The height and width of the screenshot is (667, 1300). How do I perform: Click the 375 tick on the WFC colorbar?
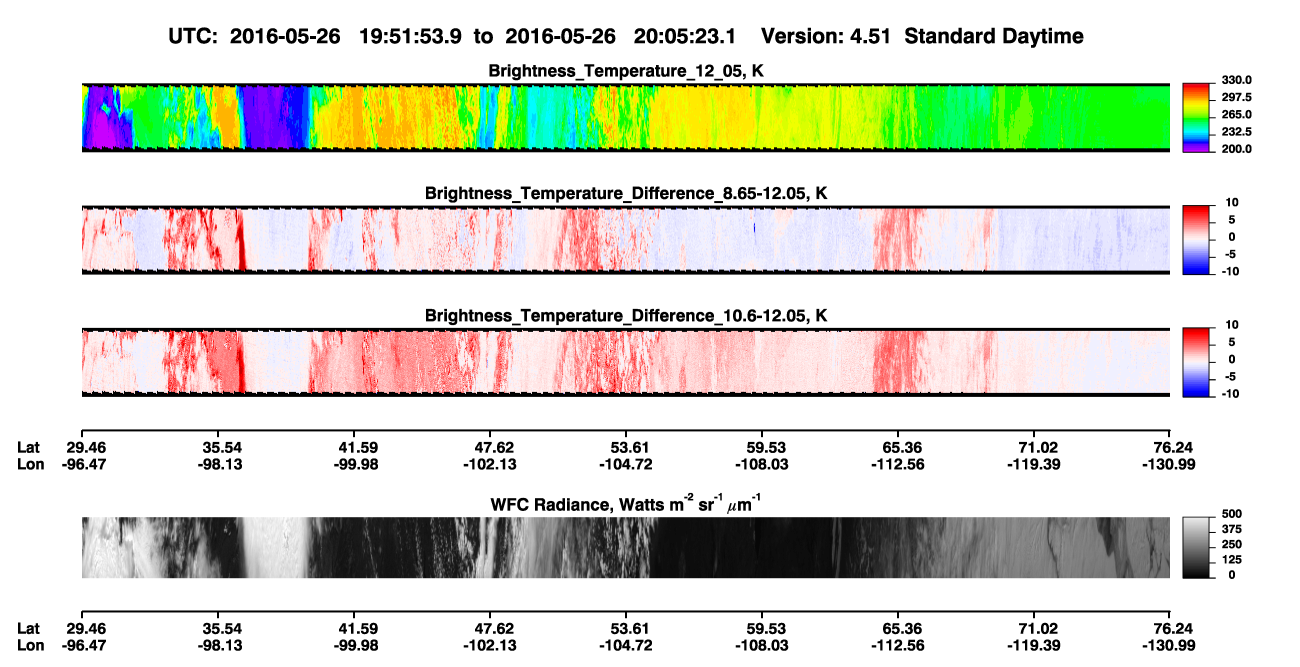tap(1233, 529)
